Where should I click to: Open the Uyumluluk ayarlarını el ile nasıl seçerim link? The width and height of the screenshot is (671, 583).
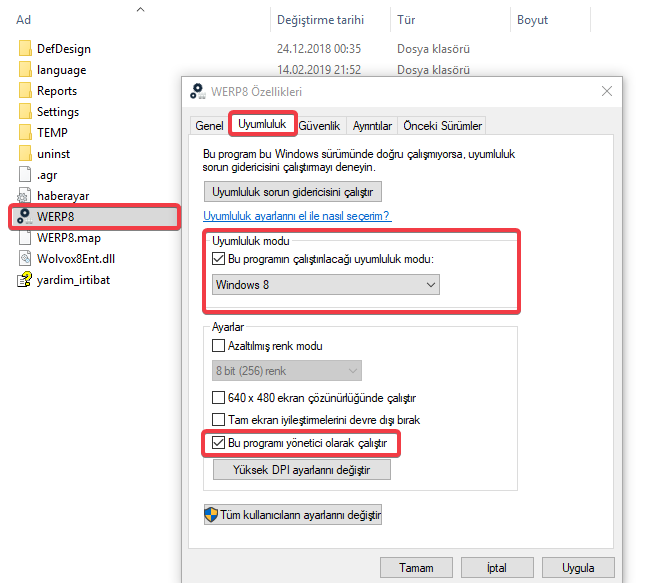(297, 216)
